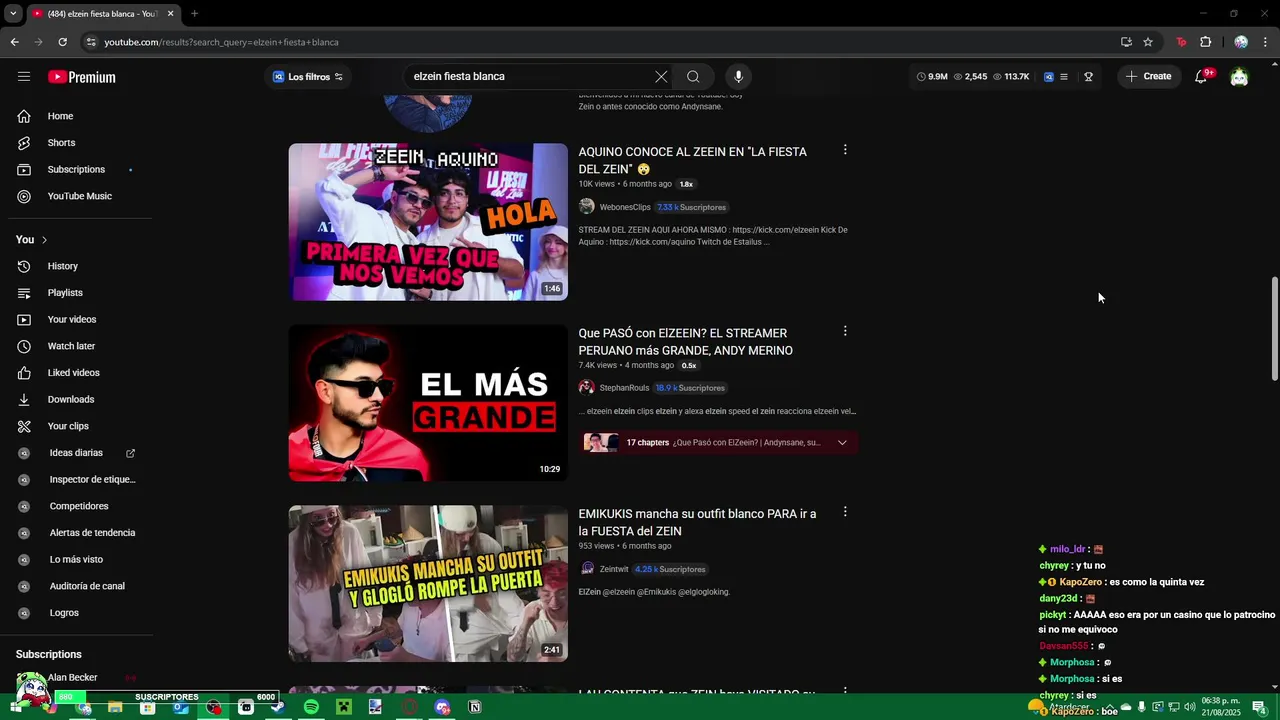Click the browser address bar URL
1280x720 pixels.
[221, 42]
